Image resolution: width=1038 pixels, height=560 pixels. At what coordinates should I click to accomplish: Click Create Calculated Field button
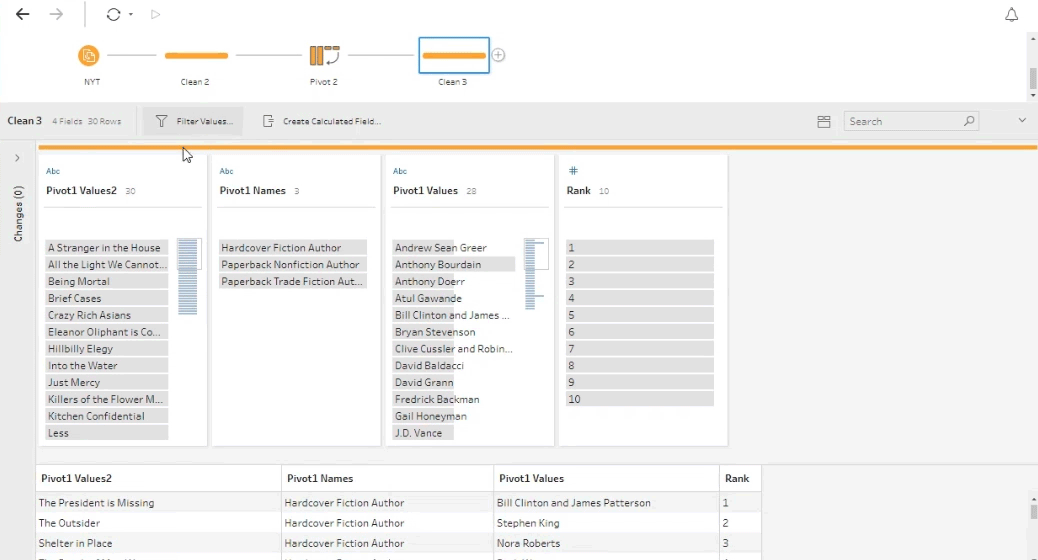[322, 122]
